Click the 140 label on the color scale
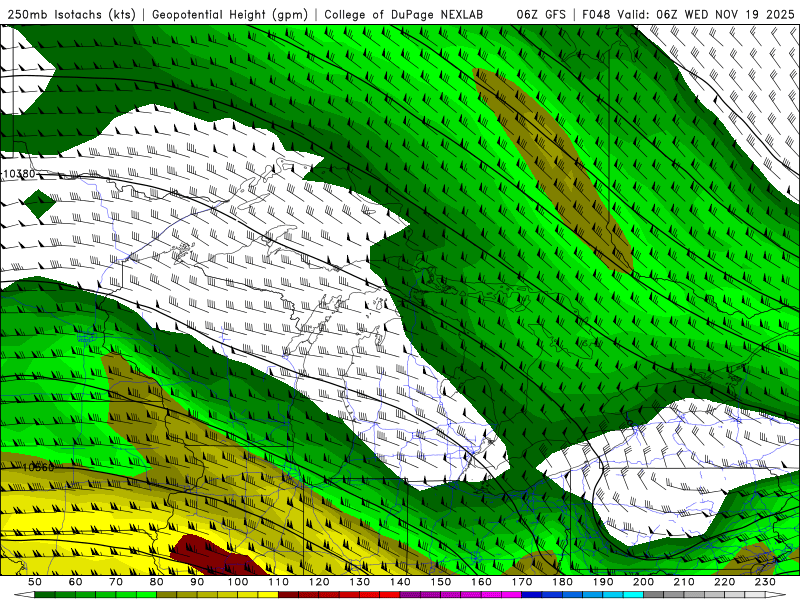Image resolution: width=800 pixels, height=600 pixels. 400,582
